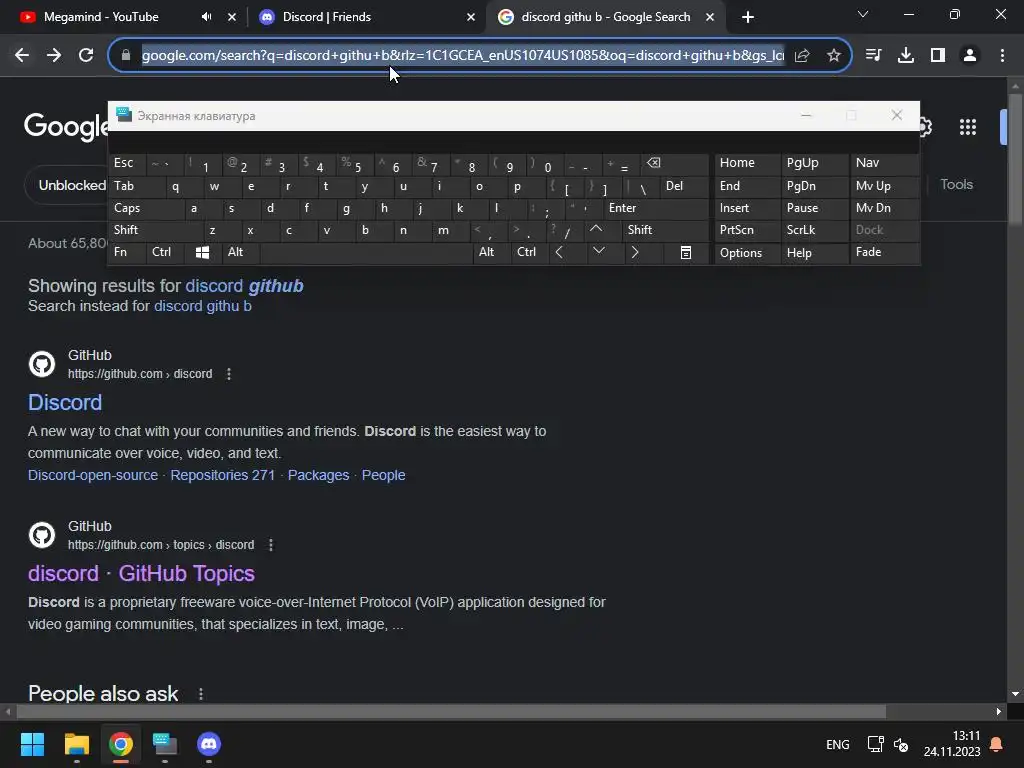
Task: Open the tab search chevron
Action: (x=863, y=14)
